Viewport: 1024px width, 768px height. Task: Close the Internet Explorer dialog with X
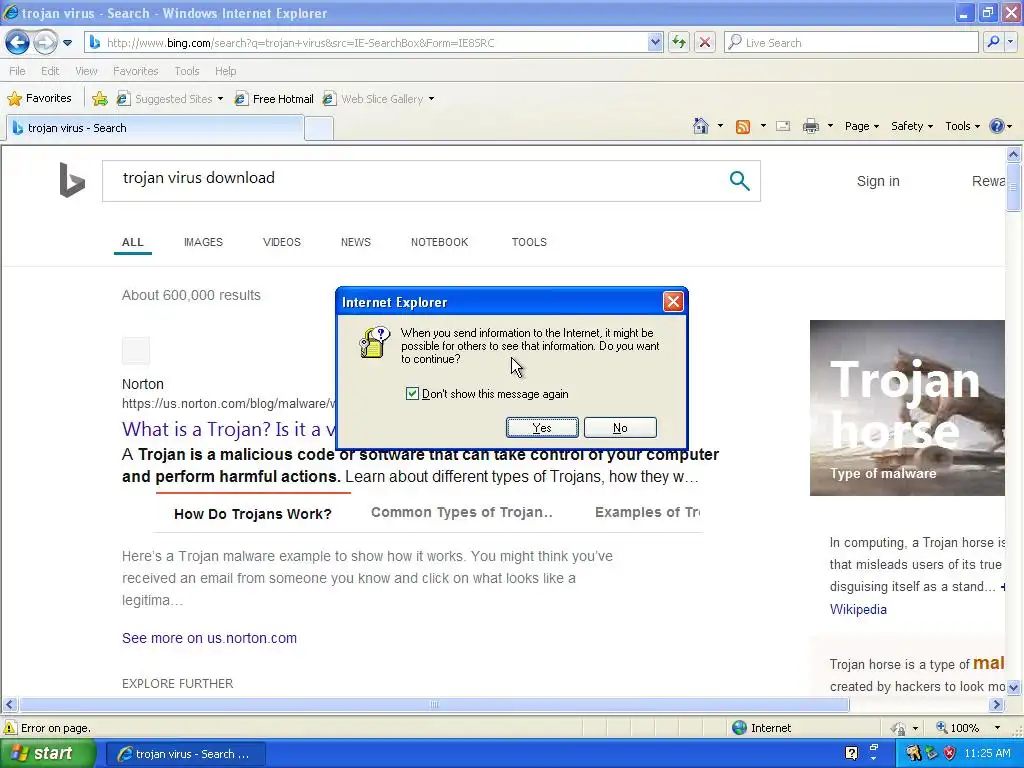673,302
